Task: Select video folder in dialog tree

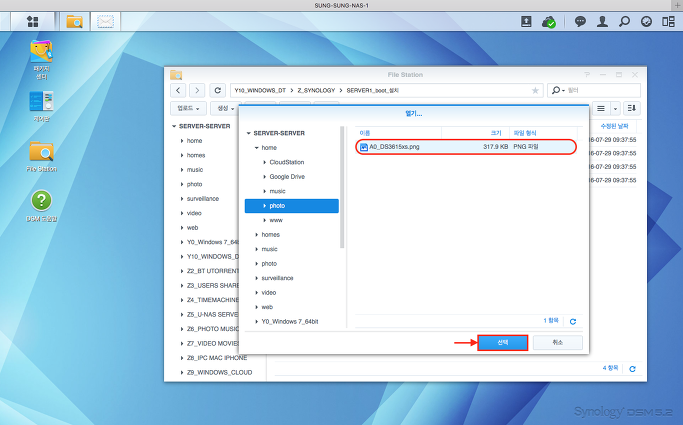Action: point(269,293)
